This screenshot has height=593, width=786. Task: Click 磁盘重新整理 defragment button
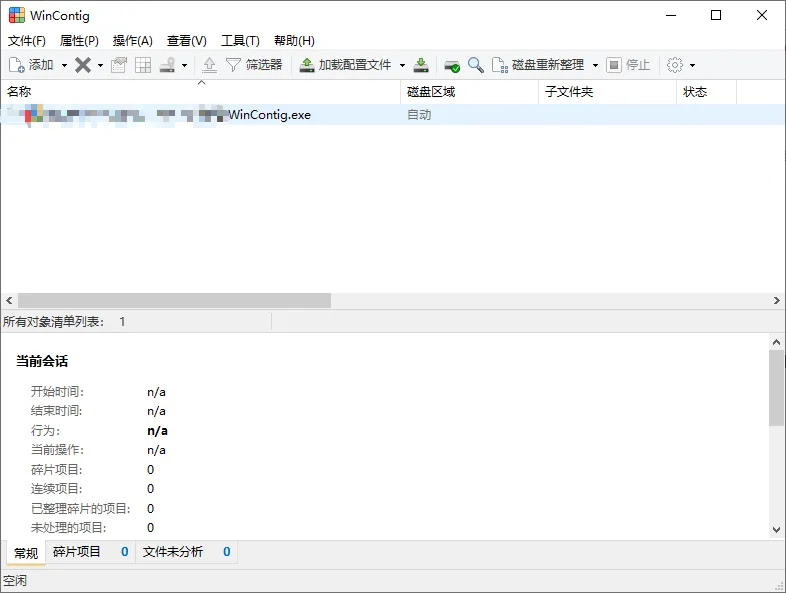(538, 65)
